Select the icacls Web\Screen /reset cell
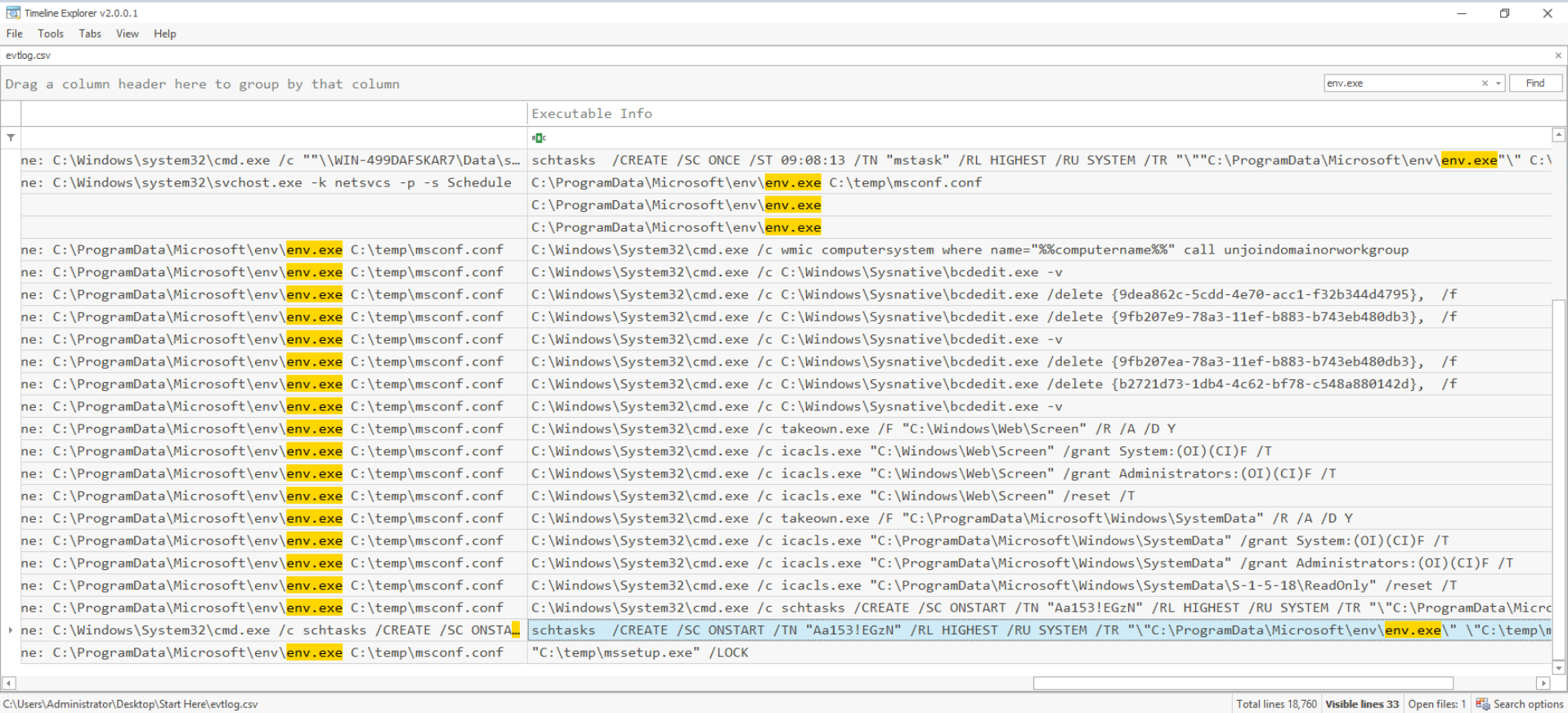The height and width of the screenshot is (713, 1568). pyautogui.click(x=1039, y=496)
